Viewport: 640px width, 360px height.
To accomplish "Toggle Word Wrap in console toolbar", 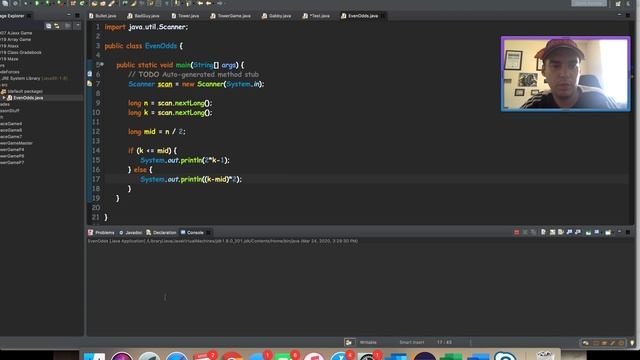I will (561, 232).
